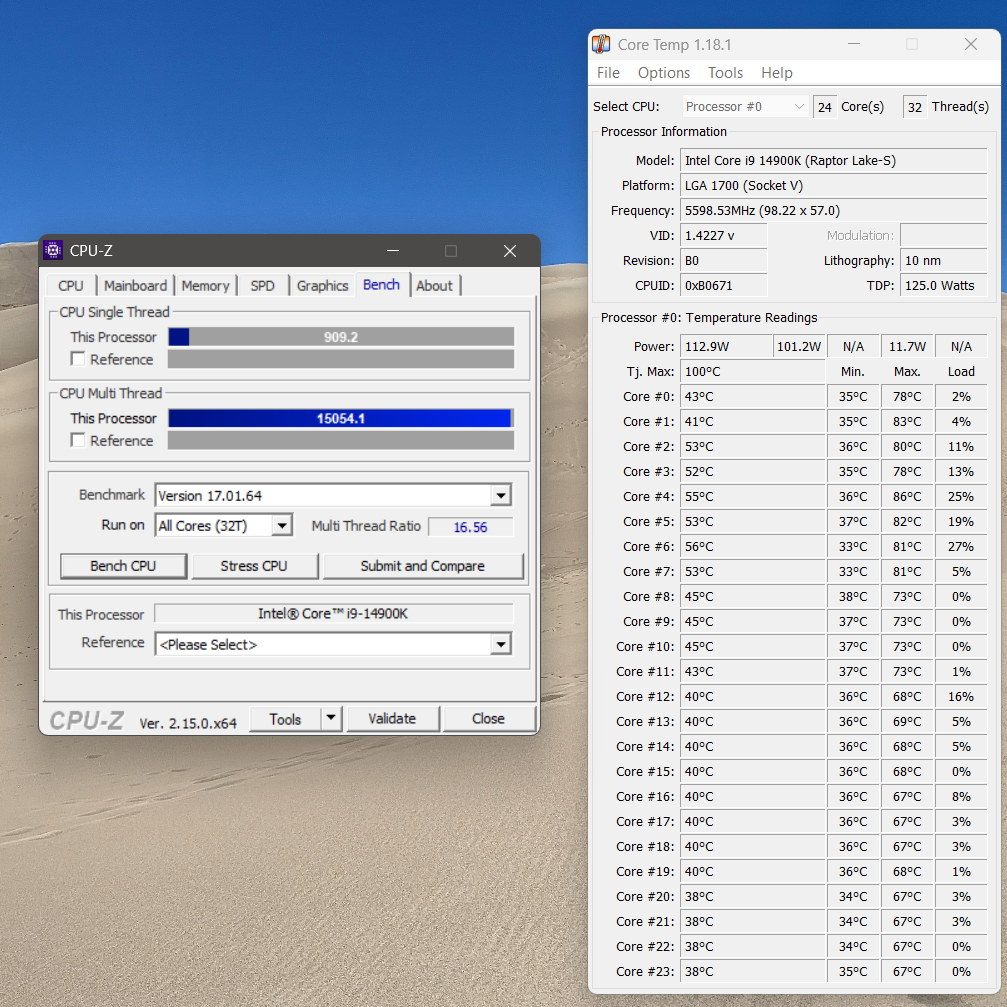The width and height of the screenshot is (1007, 1007).
Task: Click the Validate button
Action: [x=392, y=719]
